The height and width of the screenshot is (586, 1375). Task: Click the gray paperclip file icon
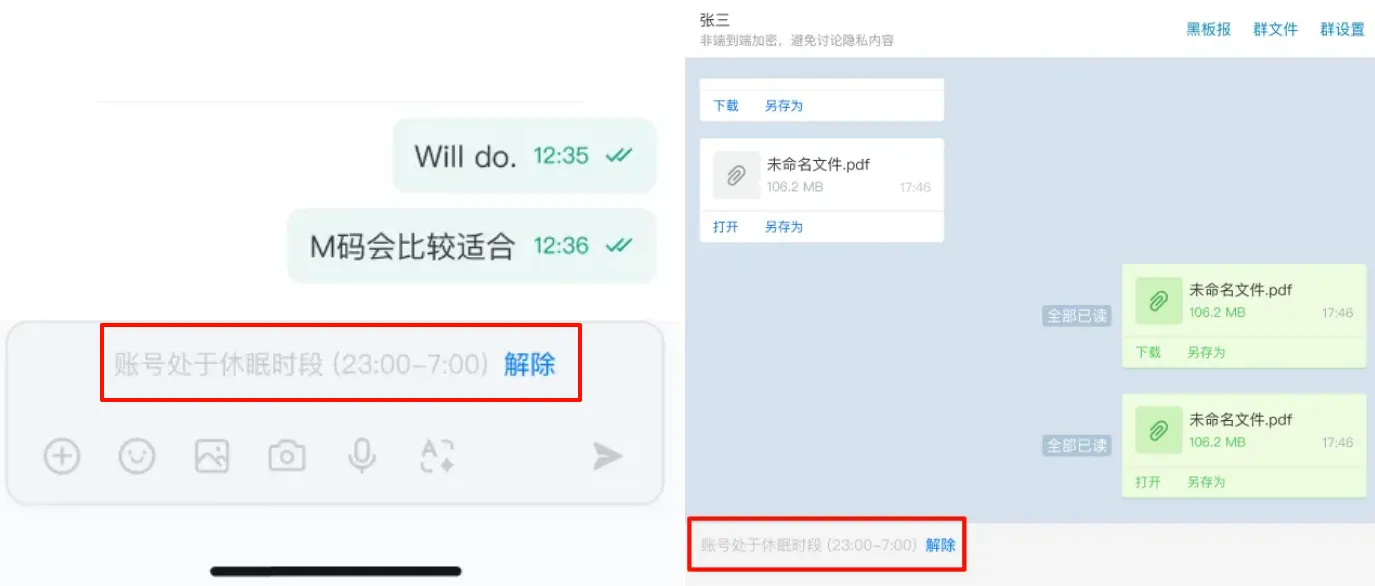736,175
